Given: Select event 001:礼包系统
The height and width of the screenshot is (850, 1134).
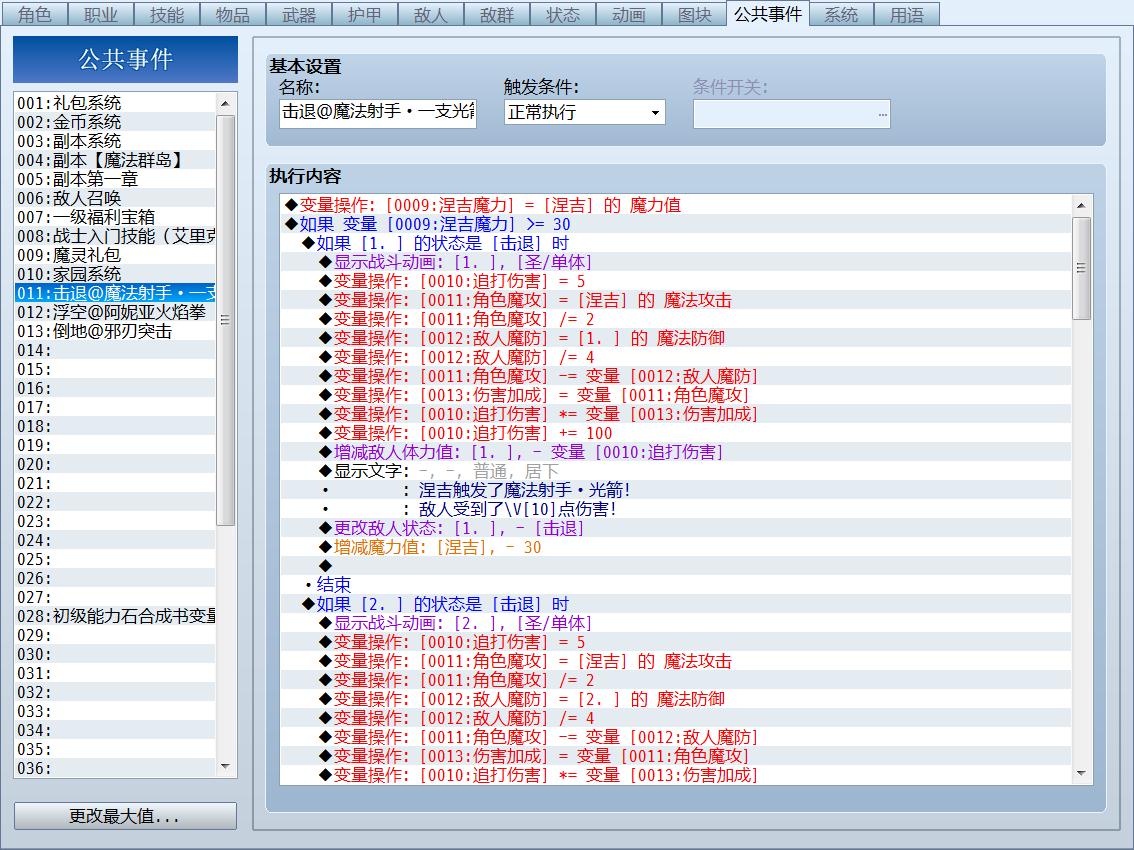Looking at the screenshot, I should click(x=115, y=103).
